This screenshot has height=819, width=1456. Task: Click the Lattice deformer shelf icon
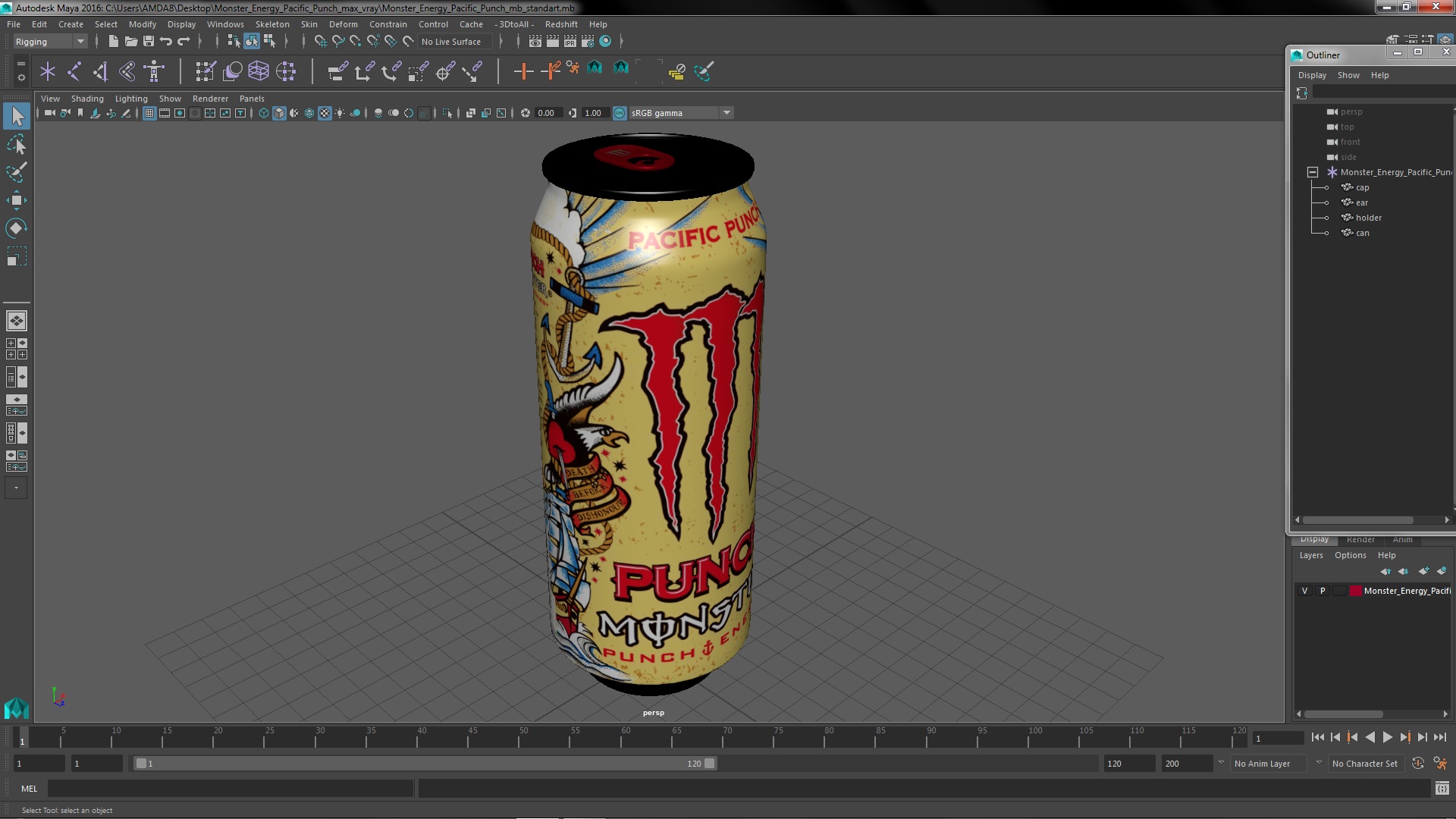pyautogui.click(x=259, y=71)
